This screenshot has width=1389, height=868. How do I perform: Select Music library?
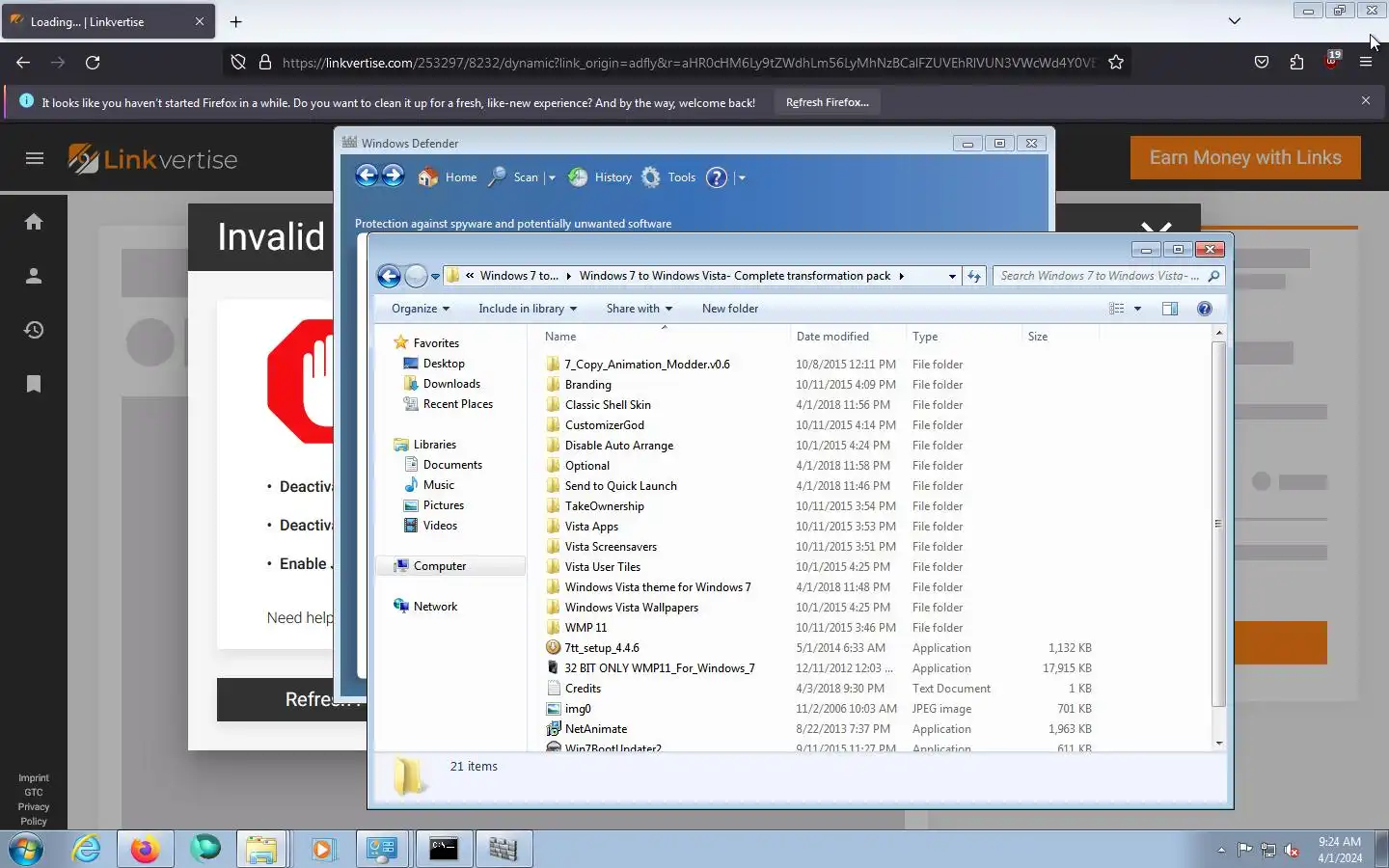pyautogui.click(x=438, y=485)
